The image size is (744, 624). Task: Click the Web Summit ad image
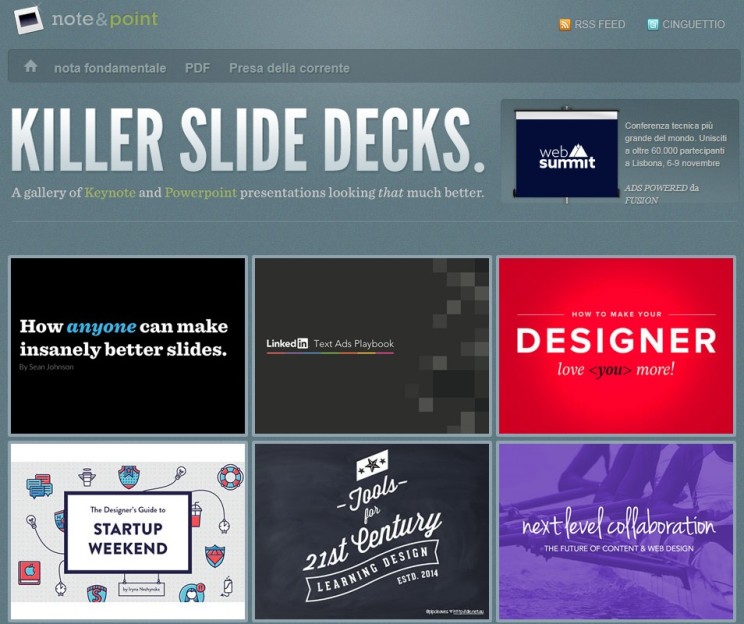567,152
